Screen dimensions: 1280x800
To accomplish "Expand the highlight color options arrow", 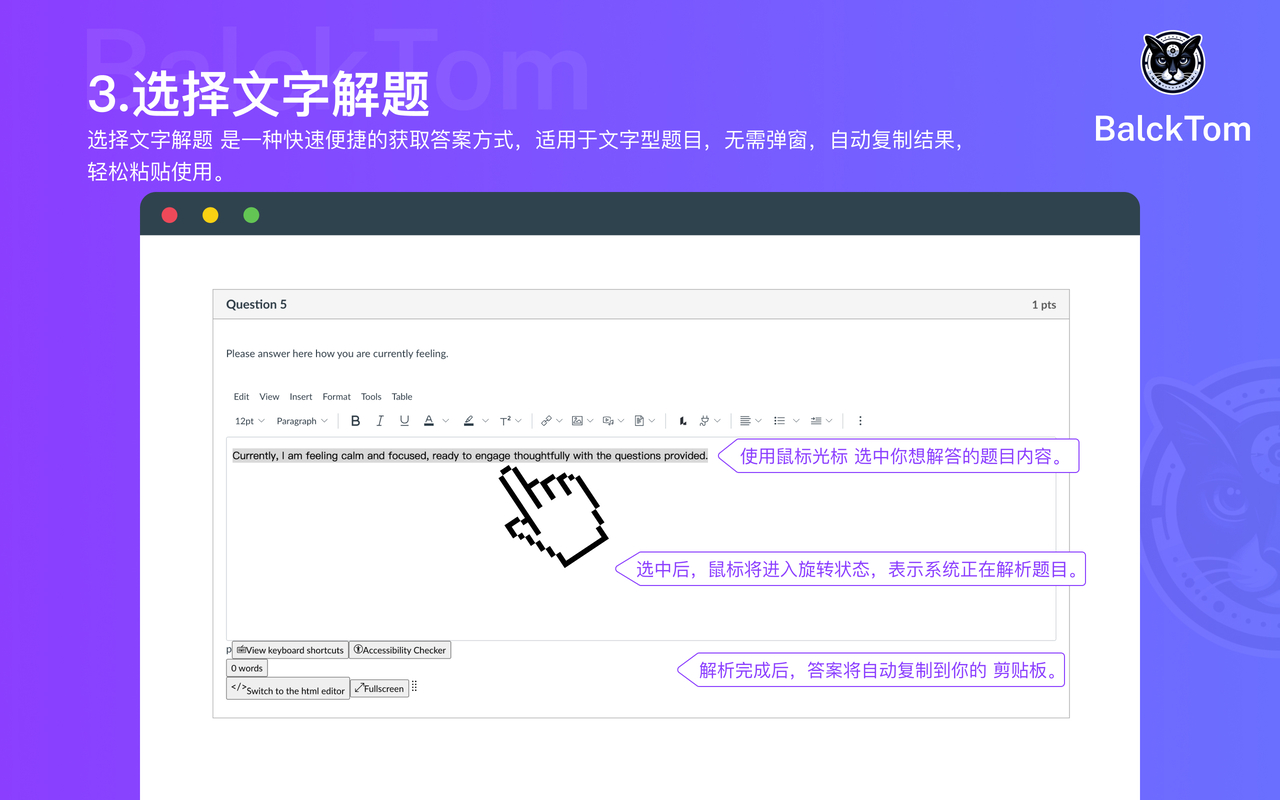I will point(486,421).
